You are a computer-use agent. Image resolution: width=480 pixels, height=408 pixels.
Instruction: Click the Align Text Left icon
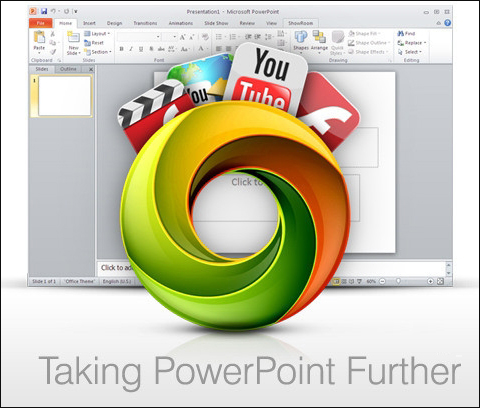(219, 49)
